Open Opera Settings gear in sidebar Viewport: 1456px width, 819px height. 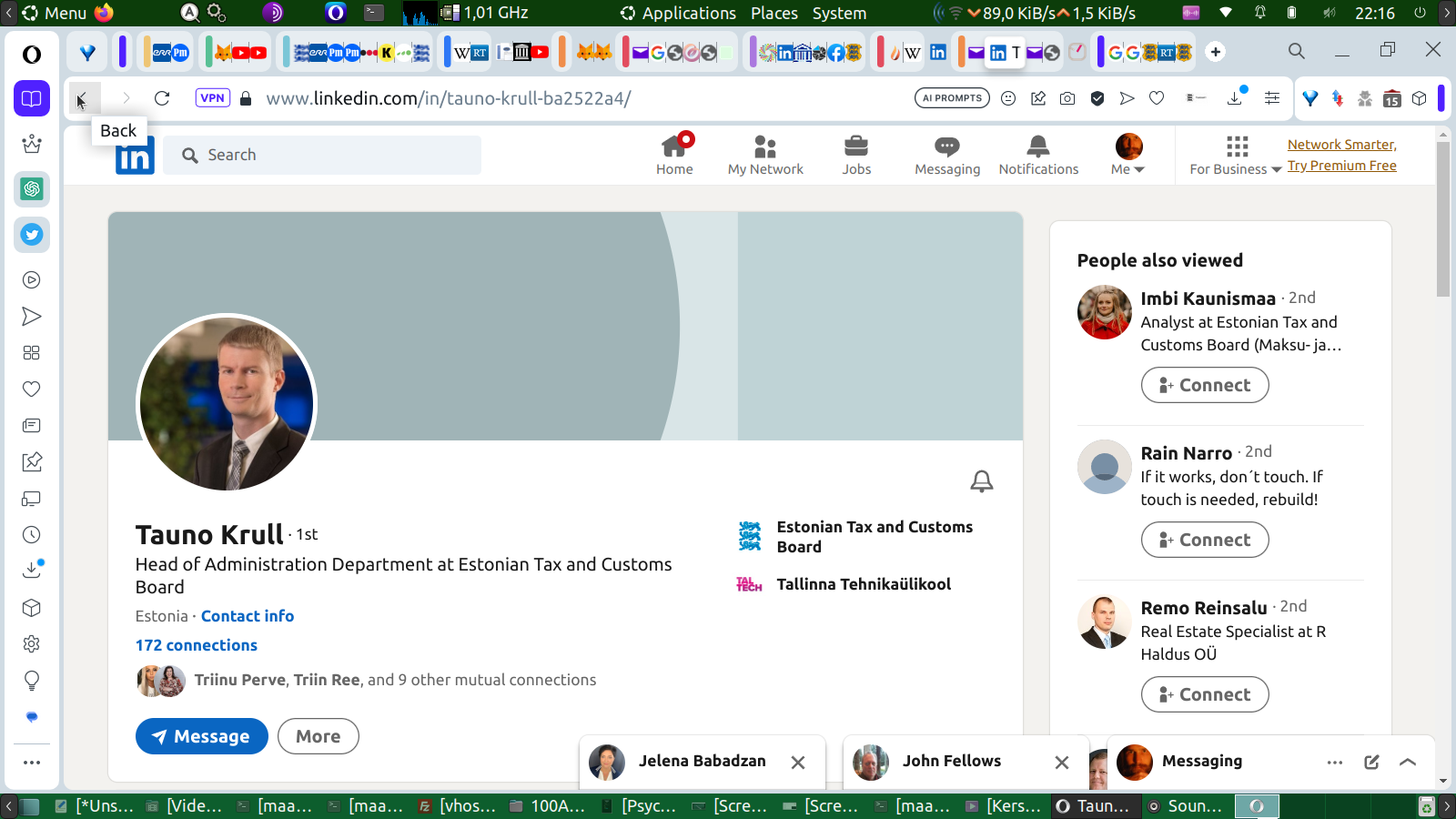coord(32,644)
